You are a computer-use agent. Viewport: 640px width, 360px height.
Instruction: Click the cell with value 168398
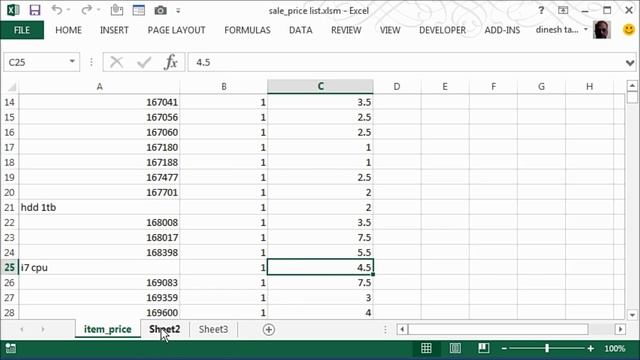99,253
